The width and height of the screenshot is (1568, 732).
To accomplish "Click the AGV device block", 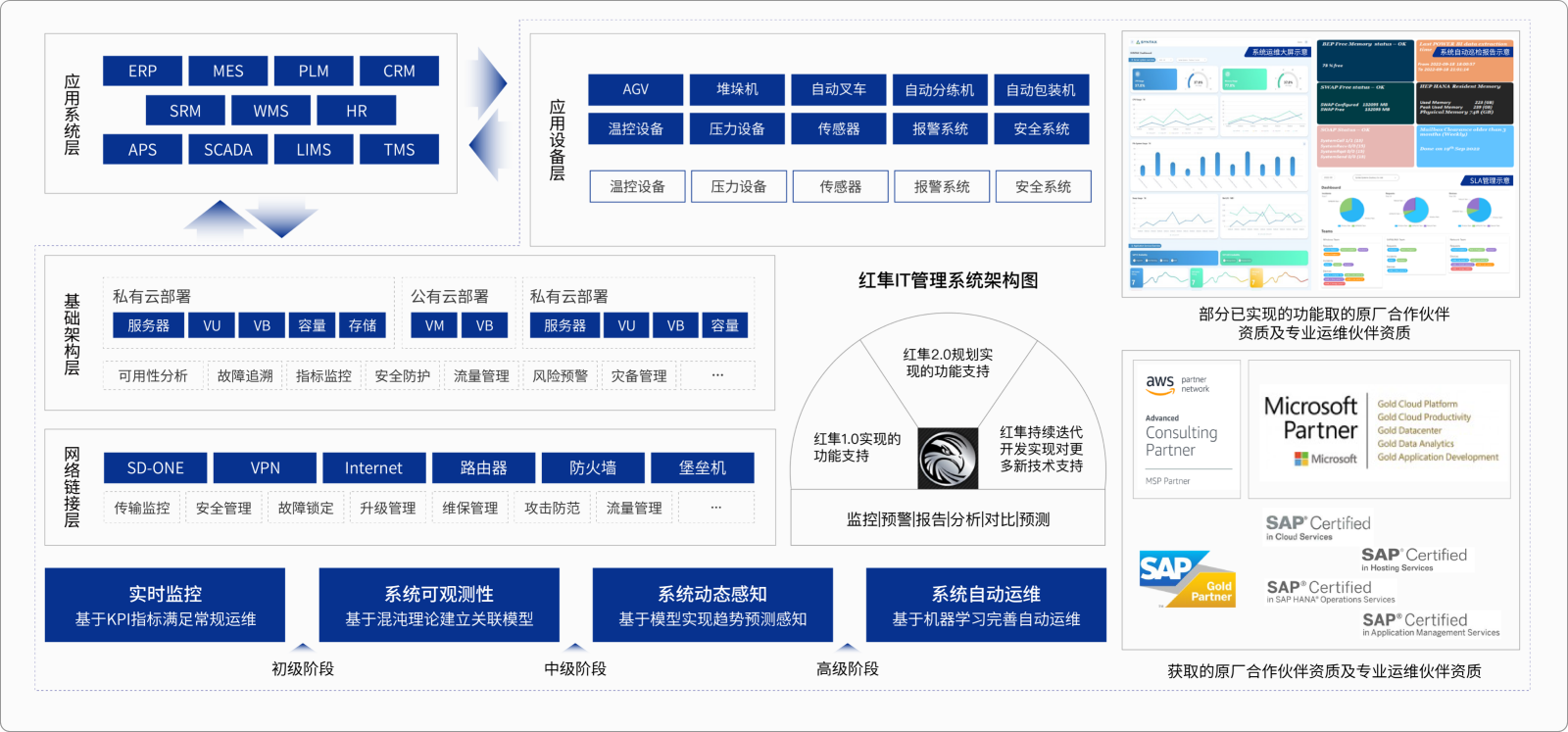I will [635, 89].
